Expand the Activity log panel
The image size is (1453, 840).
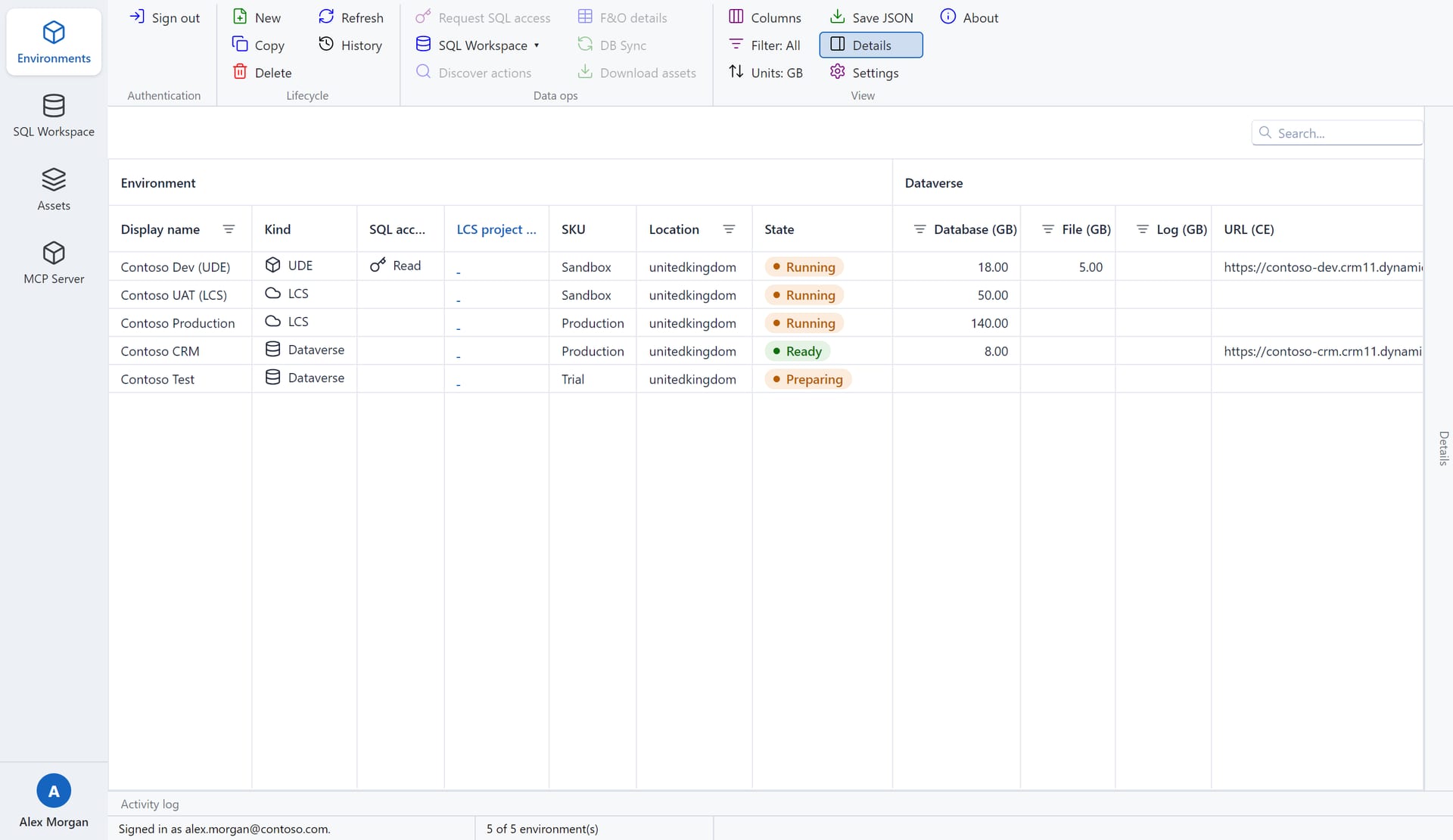tap(150, 804)
